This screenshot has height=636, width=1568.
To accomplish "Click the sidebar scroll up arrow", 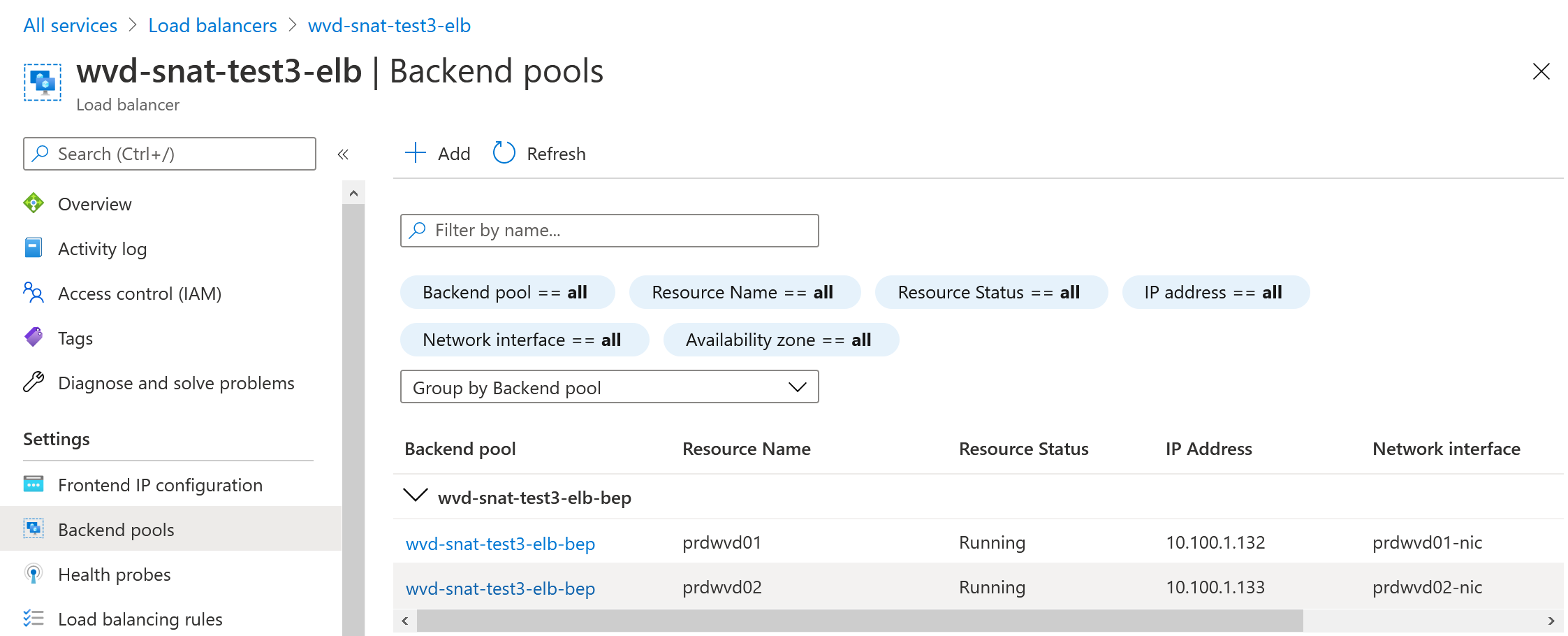I will 353,193.
